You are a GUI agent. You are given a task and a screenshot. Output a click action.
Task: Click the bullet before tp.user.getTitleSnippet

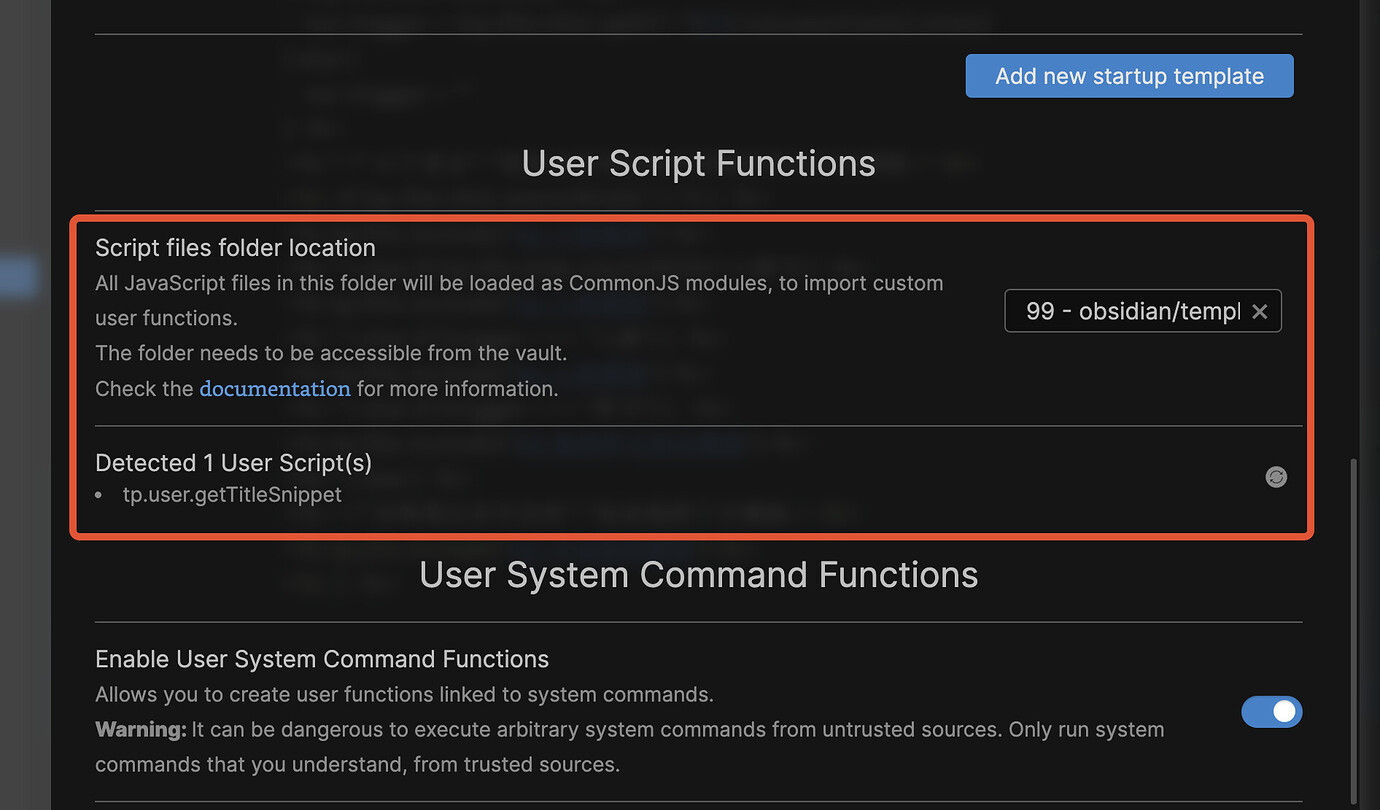coord(101,495)
